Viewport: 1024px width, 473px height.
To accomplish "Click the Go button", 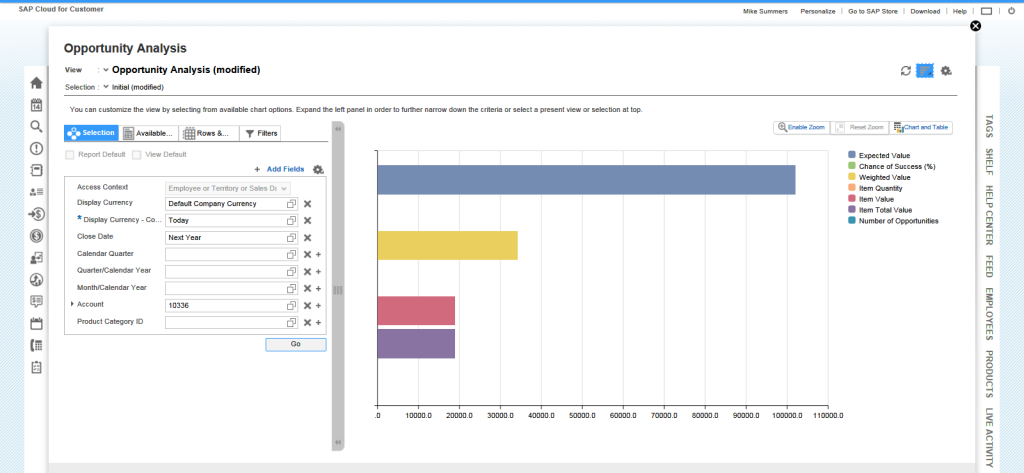I will [295, 344].
